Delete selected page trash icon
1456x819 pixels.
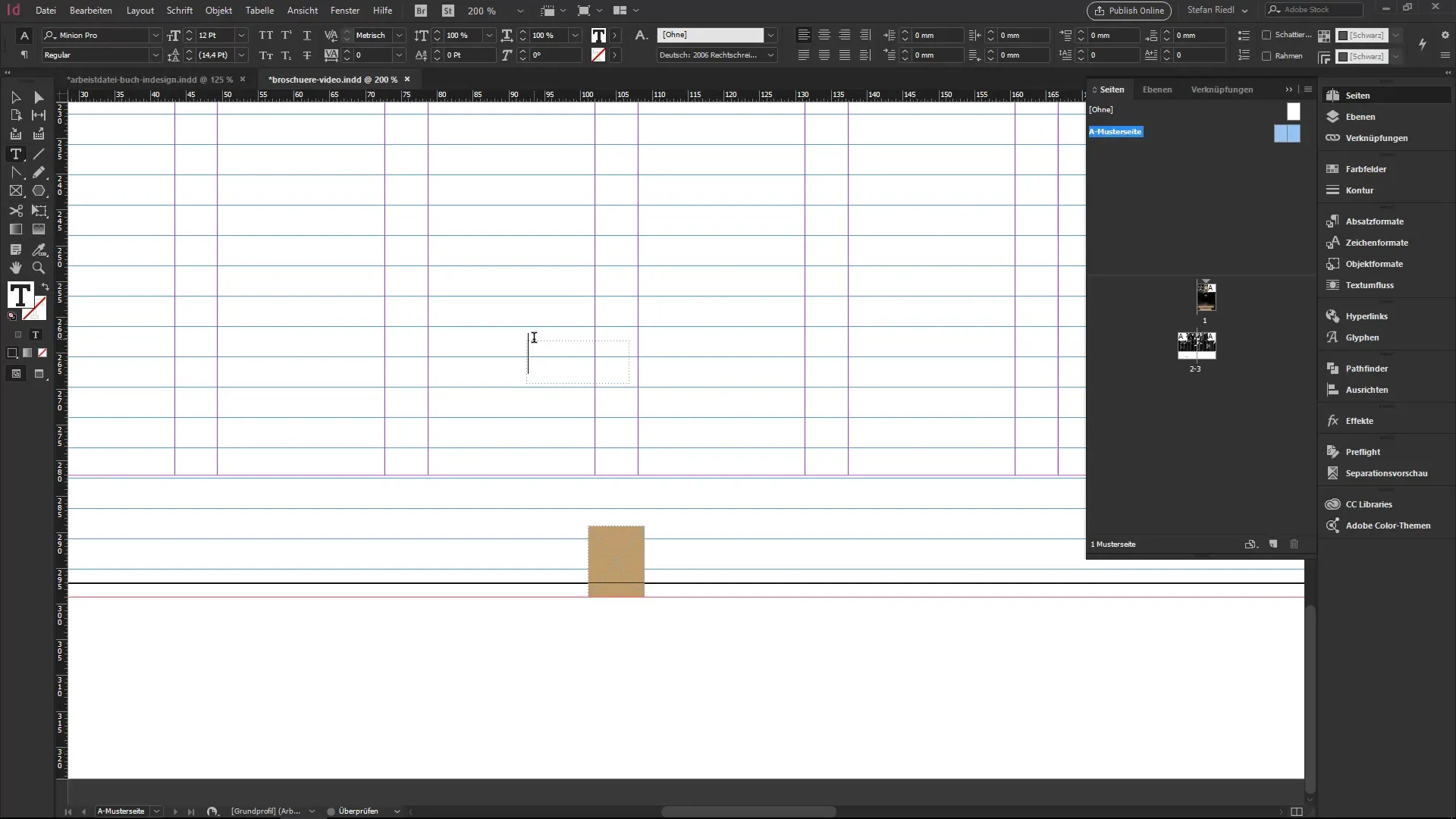[x=1294, y=544]
